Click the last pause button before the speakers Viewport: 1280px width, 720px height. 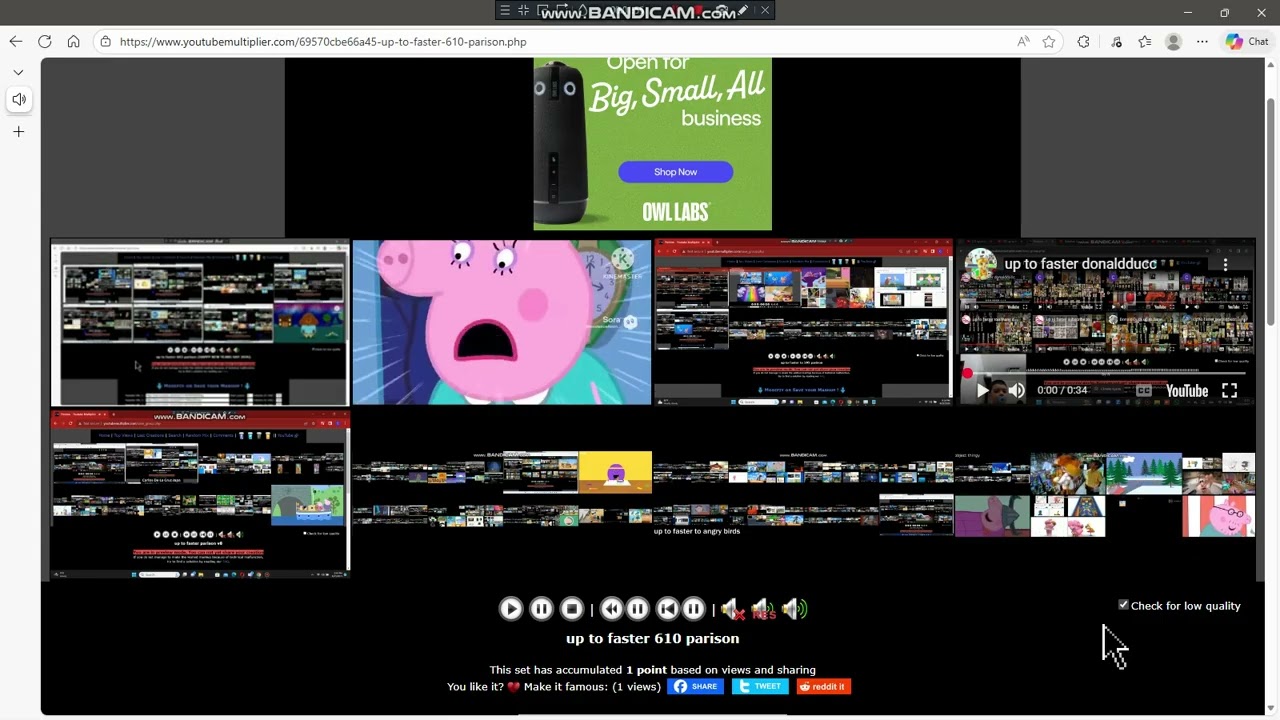click(693, 609)
